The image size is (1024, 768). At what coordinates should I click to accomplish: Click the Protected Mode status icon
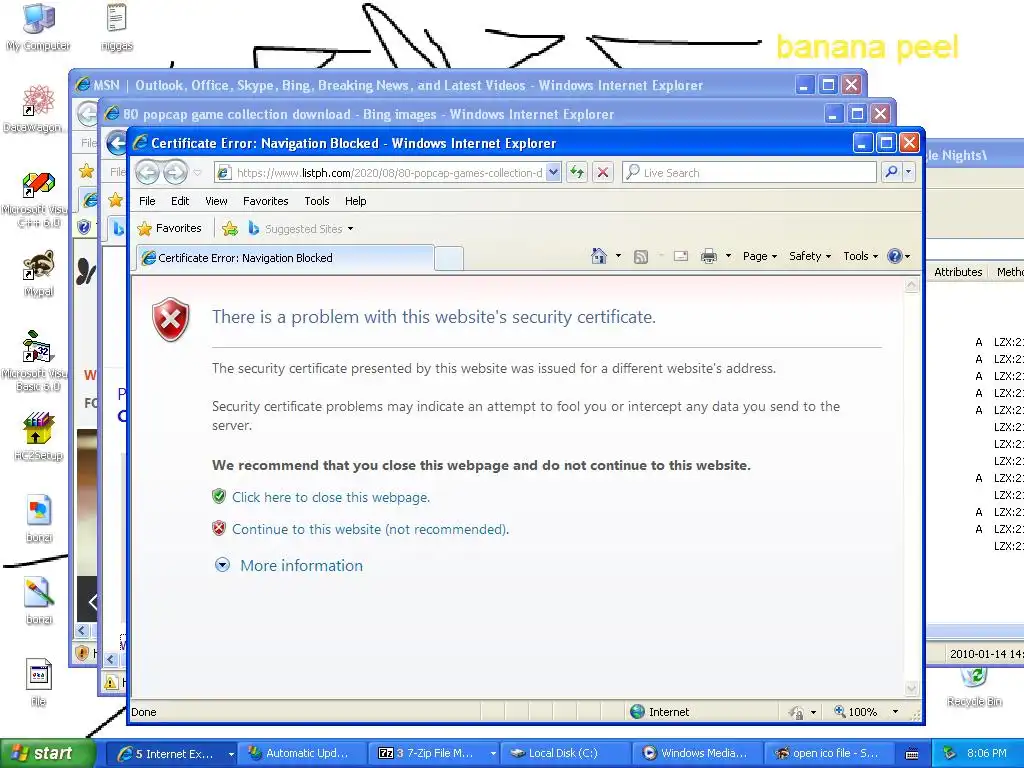[x=796, y=712]
